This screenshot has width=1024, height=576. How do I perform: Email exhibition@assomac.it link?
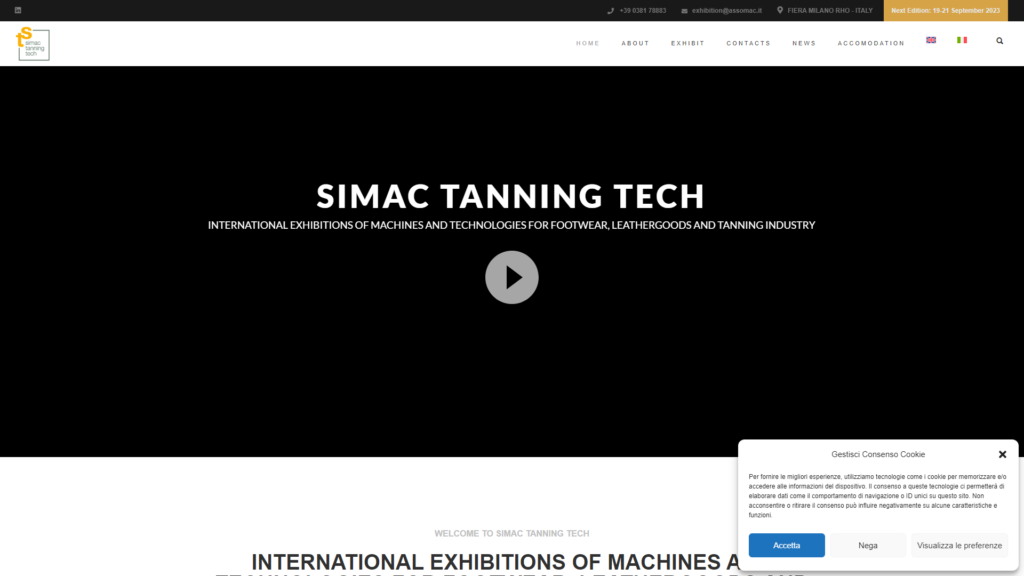click(x=727, y=10)
